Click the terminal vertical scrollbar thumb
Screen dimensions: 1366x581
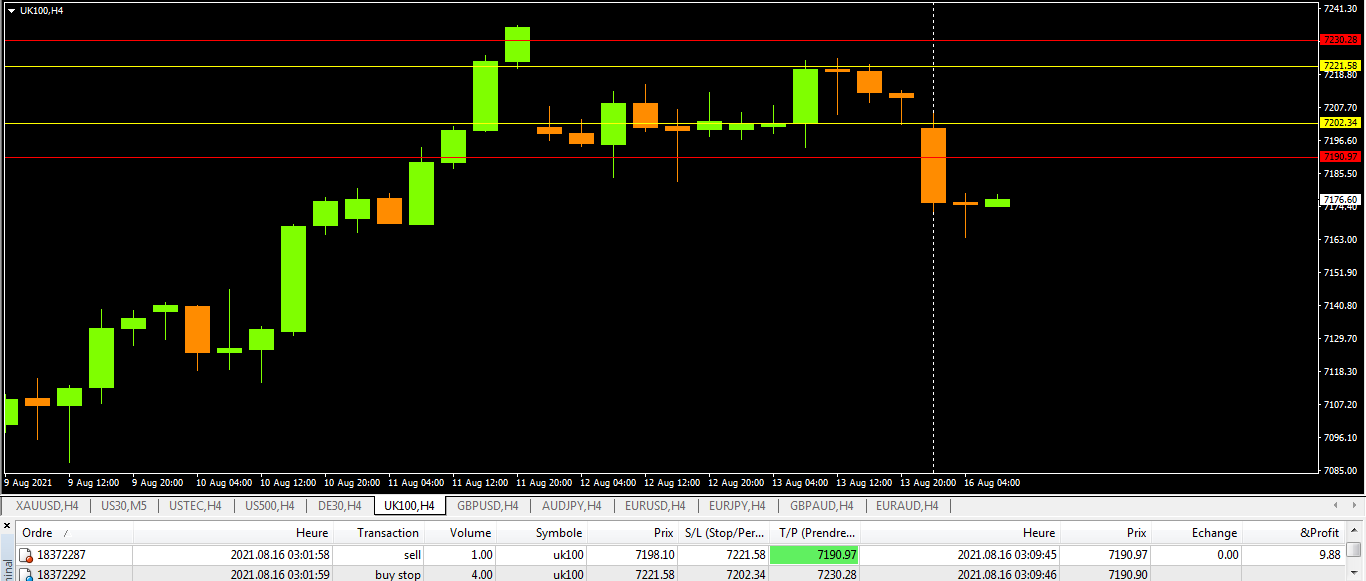tap(1353, 550)
